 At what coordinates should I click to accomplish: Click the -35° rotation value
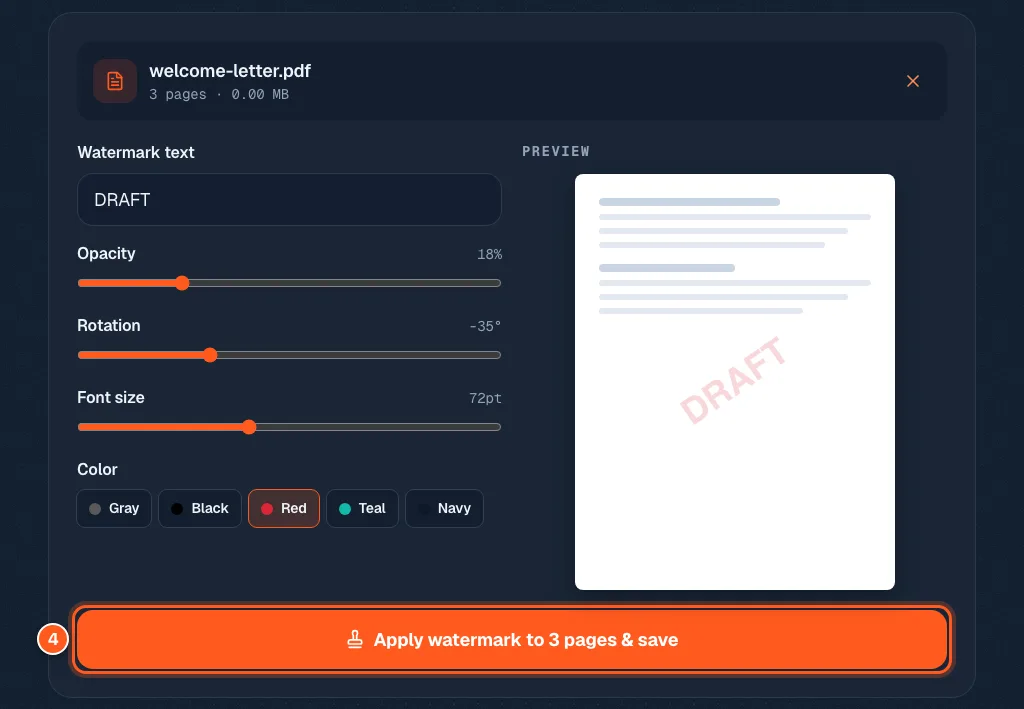pos(485,326)
